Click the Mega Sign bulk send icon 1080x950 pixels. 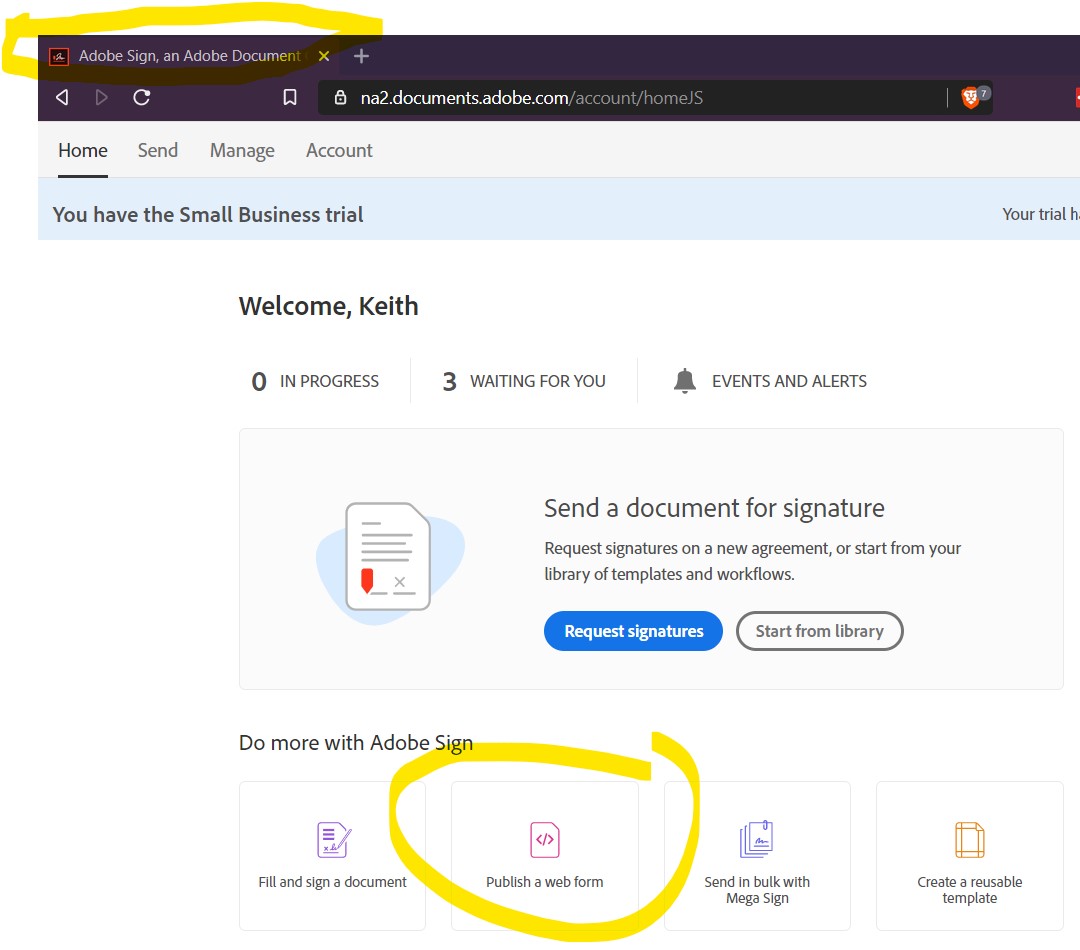coord(756,839)
